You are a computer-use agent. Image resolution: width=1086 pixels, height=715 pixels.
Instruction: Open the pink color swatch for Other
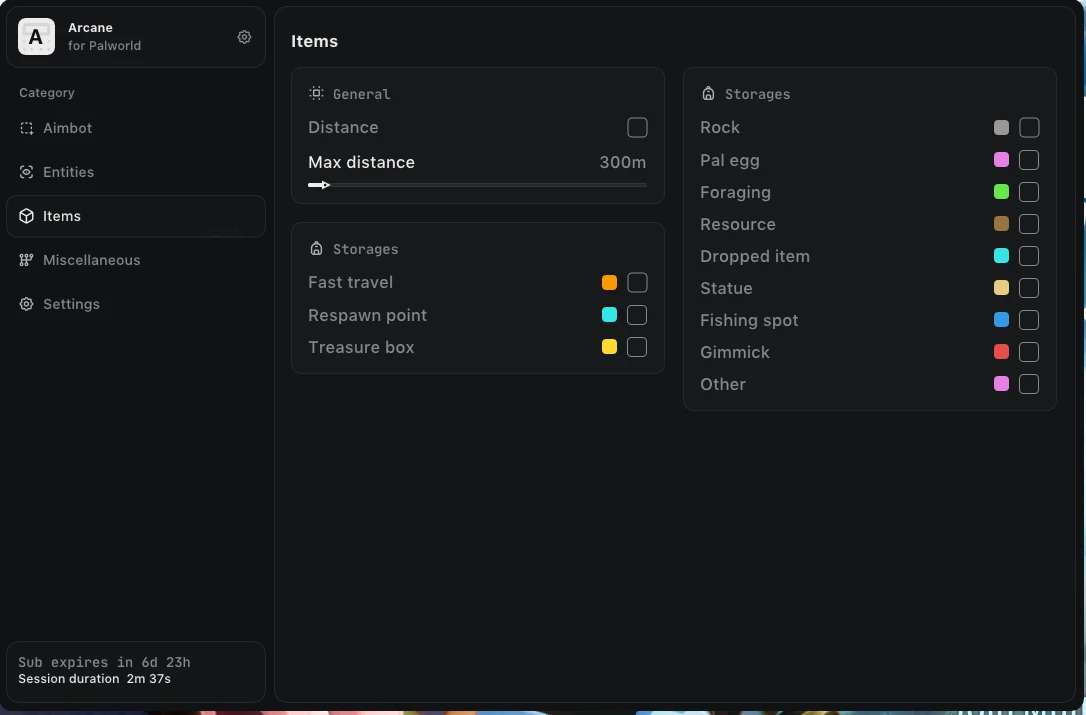[1002, 384]
